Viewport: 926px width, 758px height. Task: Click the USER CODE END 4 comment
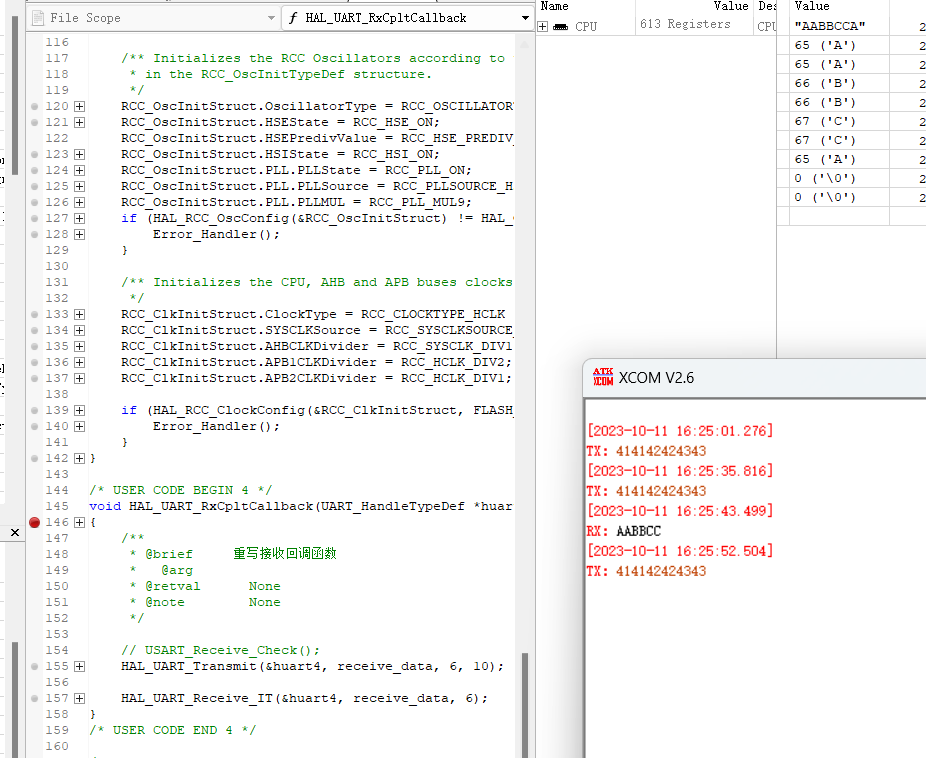point(172,730)
